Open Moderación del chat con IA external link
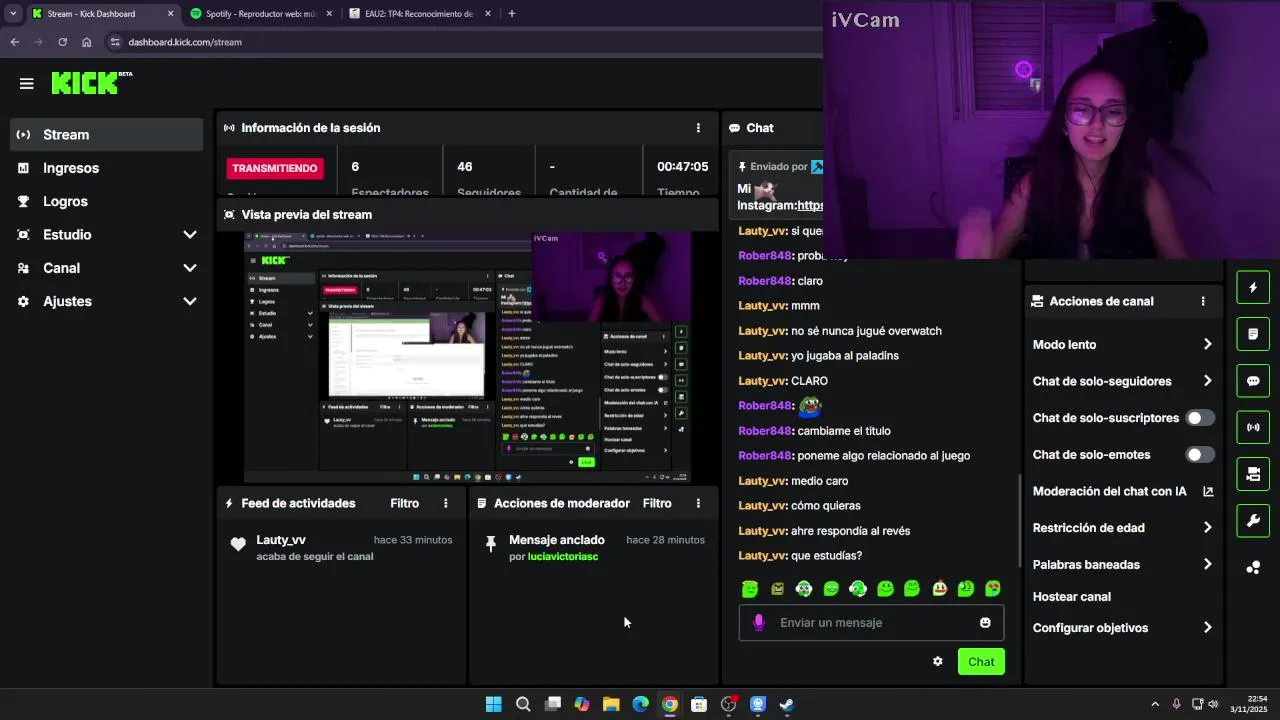1280x720 pixels. click(1208, 491)
